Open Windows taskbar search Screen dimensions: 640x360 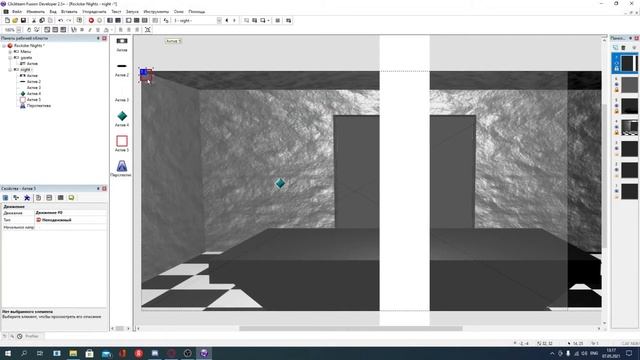point(24,353)
